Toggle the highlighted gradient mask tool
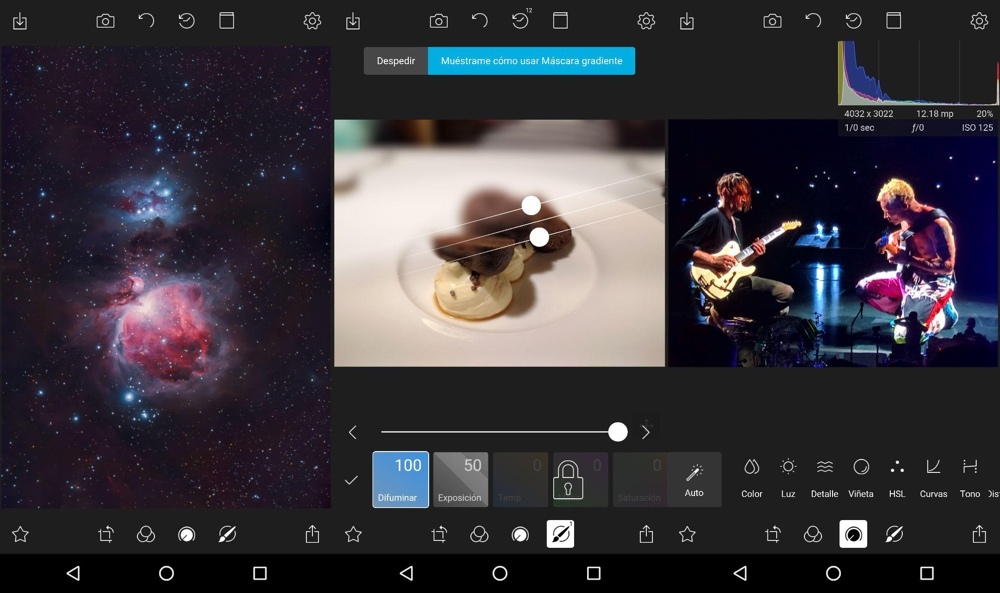 pyautogui.click(x=560, y=535)
